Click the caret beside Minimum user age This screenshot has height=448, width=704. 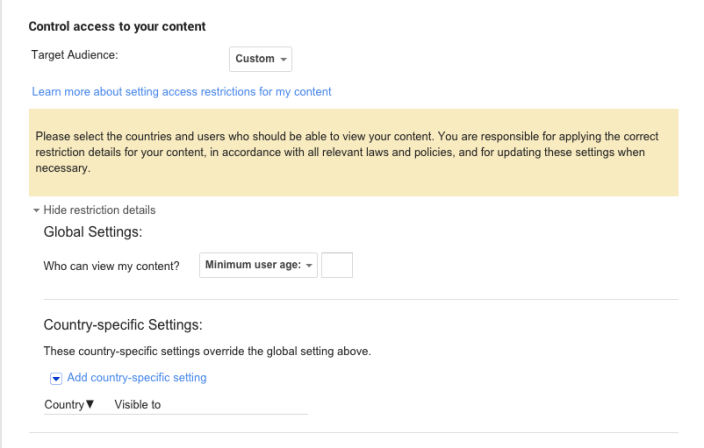(309, 265)
